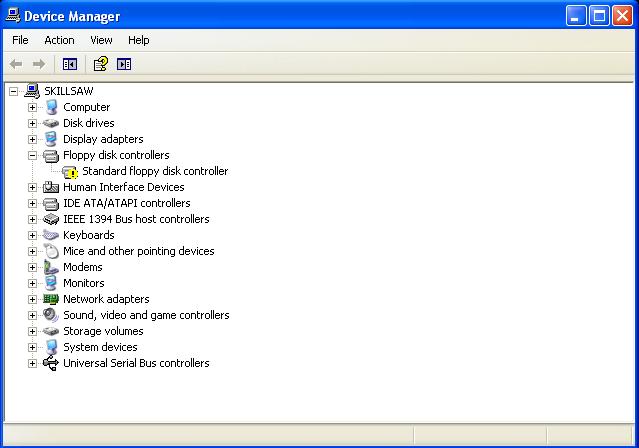
Task: Expand the System devices node
Action: pos(33,347)
